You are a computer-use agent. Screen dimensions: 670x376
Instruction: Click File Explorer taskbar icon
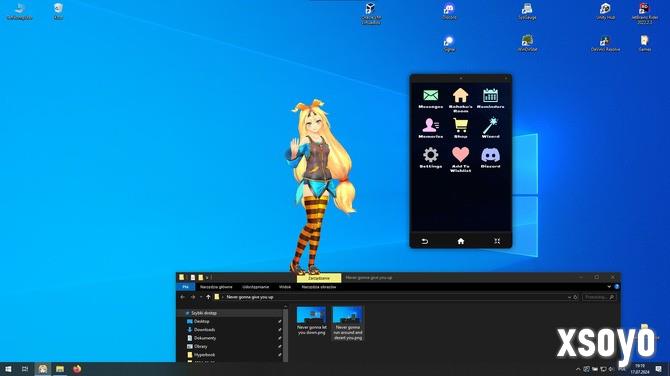[x=60, y=369]
